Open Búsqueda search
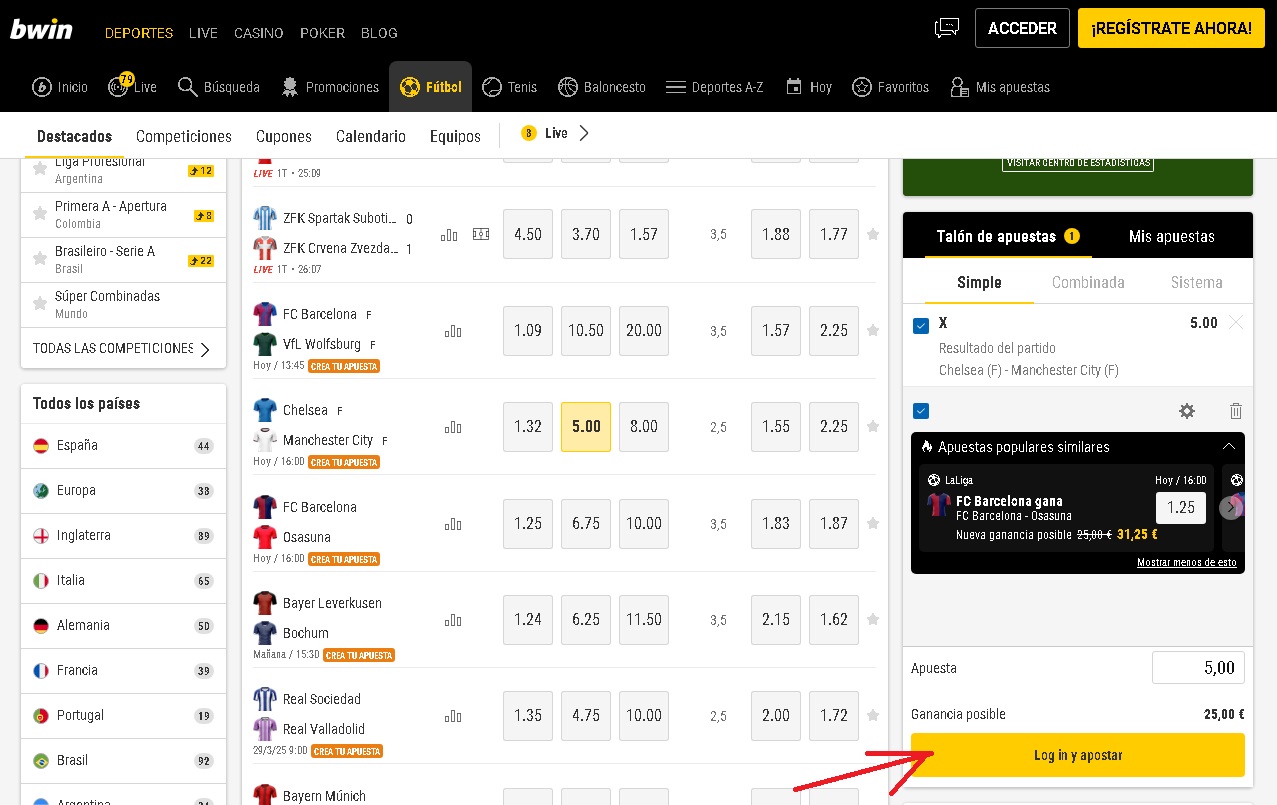 (x=219, y=87)
